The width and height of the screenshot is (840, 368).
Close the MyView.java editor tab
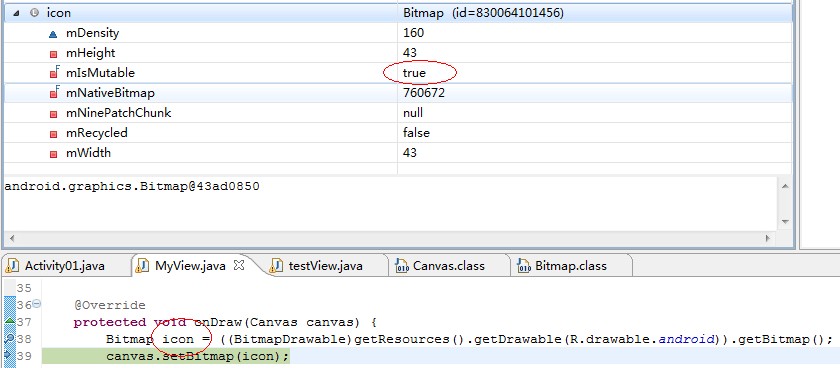pyautogui.click(x=239, y=265)
